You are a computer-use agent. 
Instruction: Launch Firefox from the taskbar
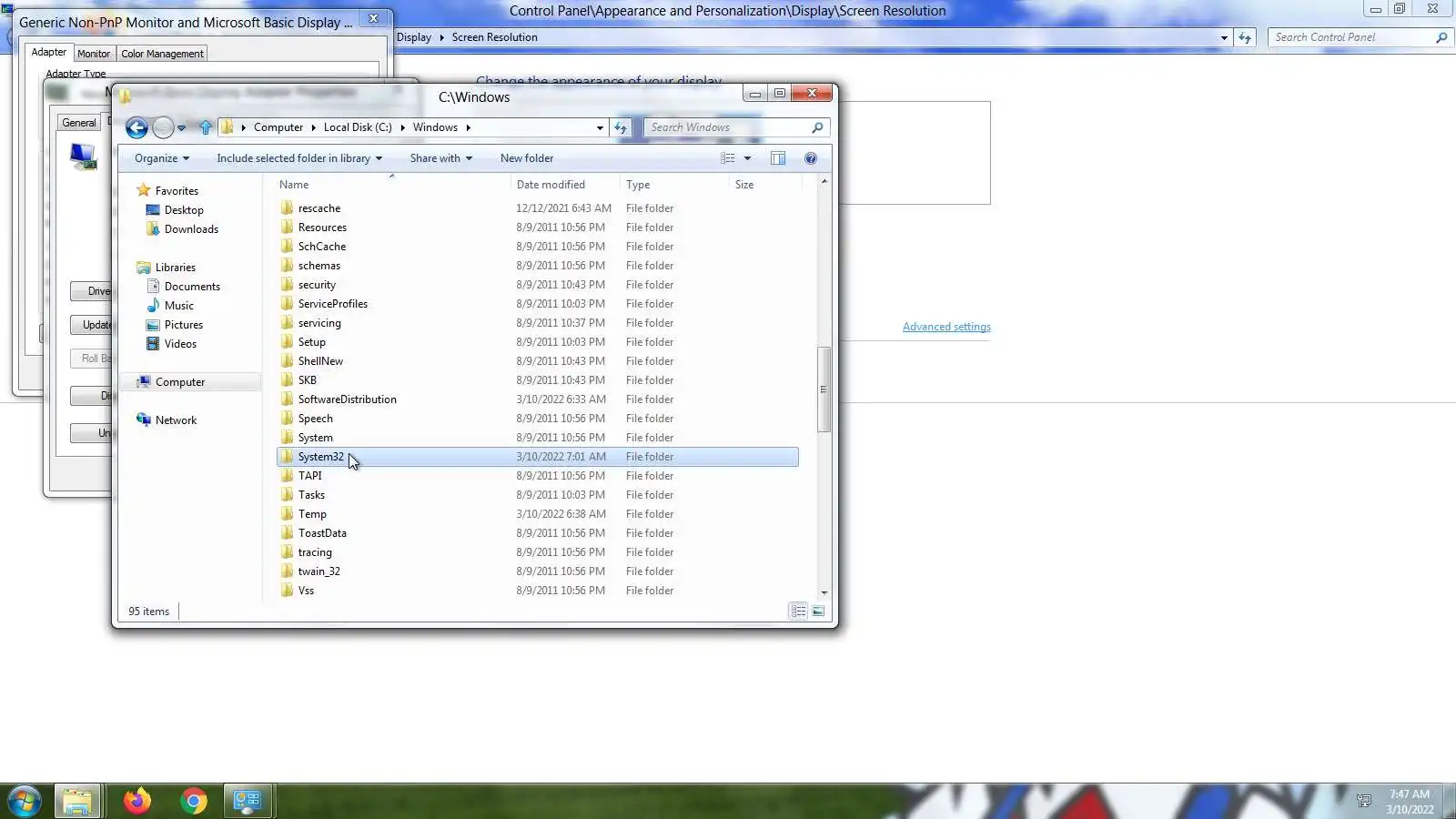pyautogui.click(x=137, y=802)
